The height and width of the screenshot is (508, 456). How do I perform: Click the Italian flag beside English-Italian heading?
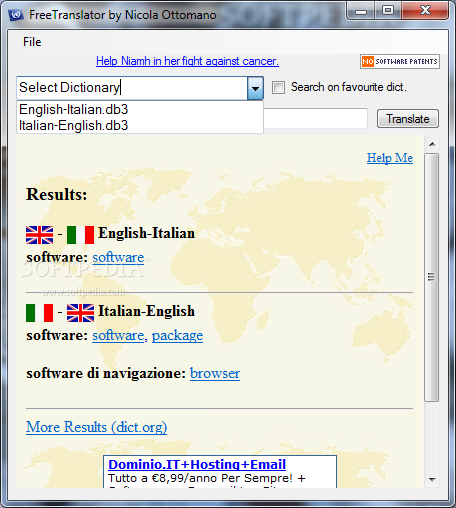(x=80, y=235)
